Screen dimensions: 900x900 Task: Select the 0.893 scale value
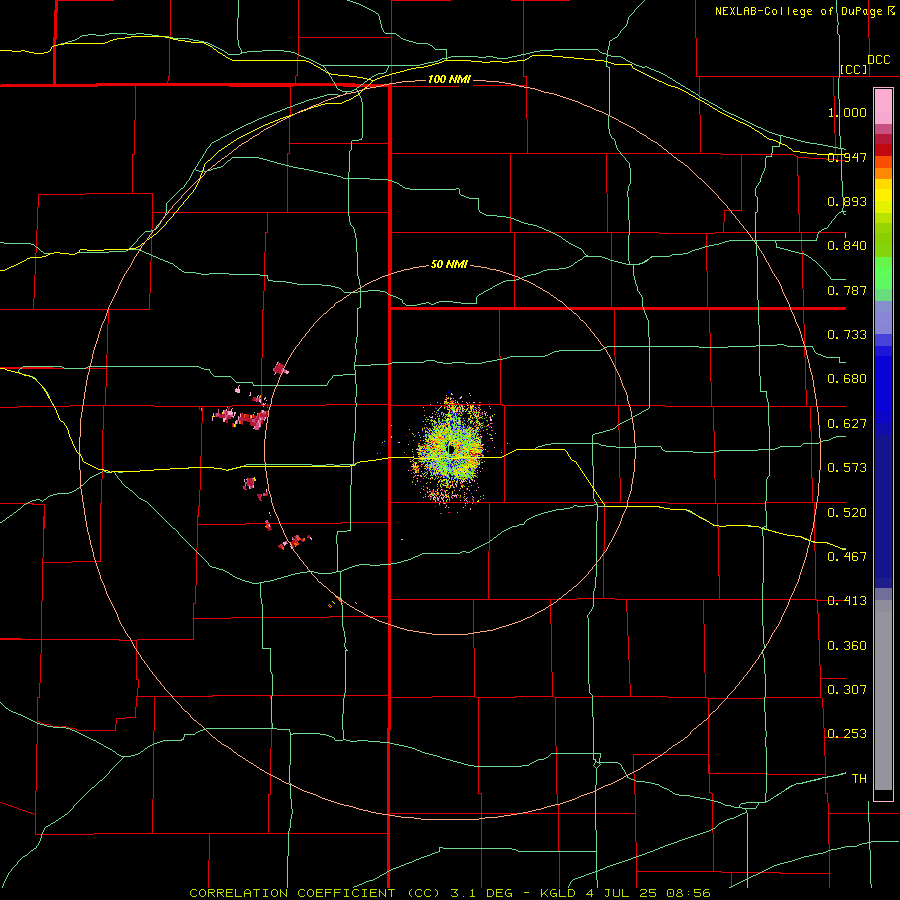(x=847, y=201)
